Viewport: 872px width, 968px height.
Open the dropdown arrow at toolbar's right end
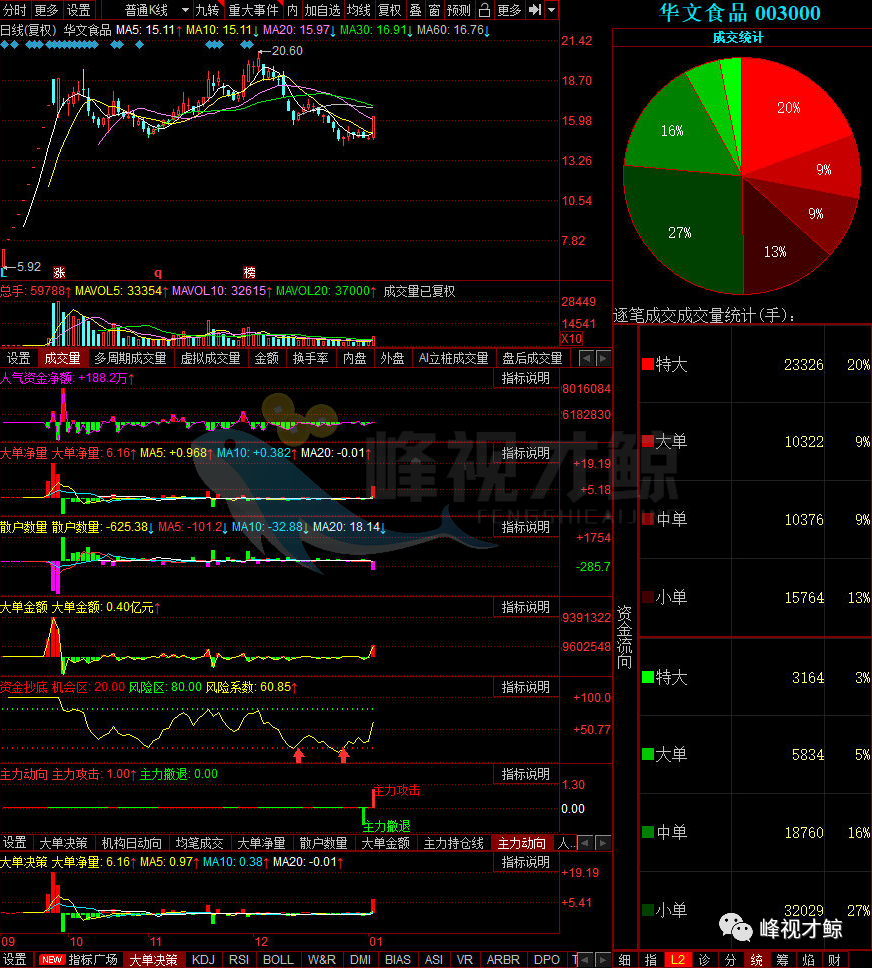551,9
